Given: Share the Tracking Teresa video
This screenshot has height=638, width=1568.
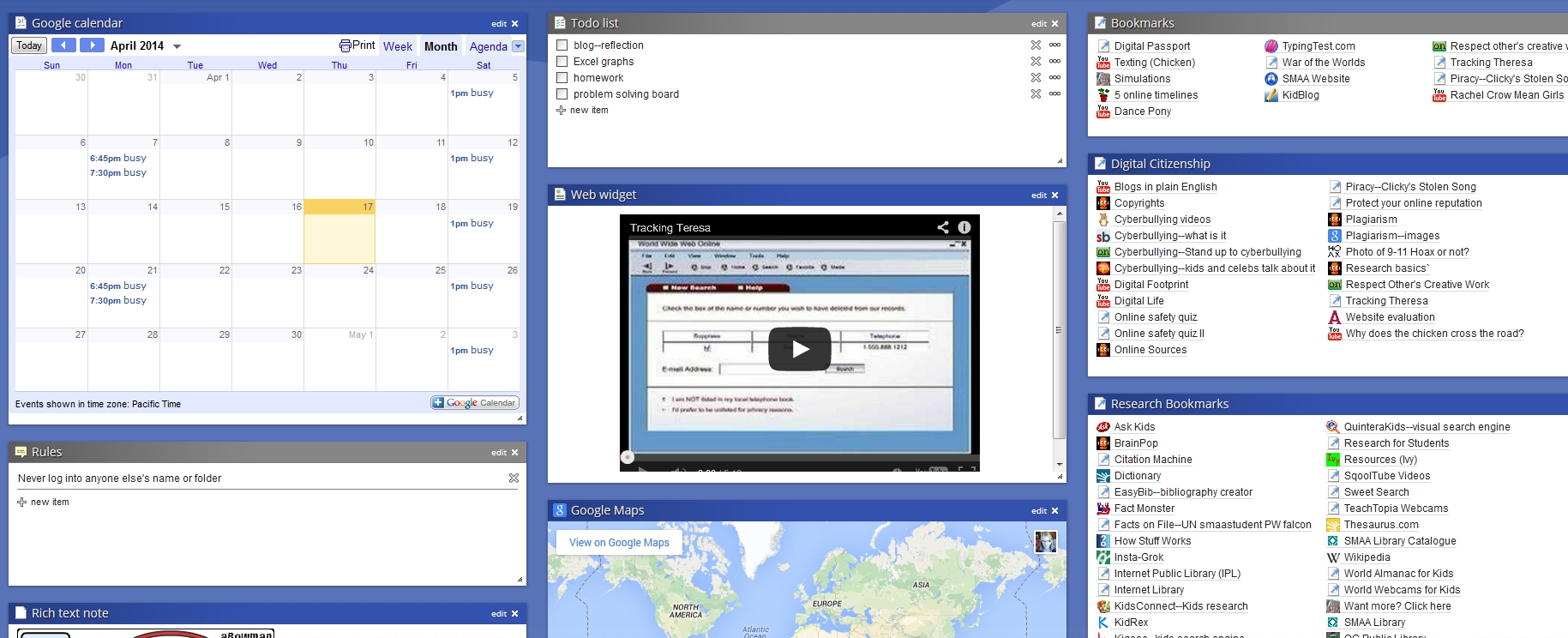Looking at the screenshot, I should click(x=943, y=227).
